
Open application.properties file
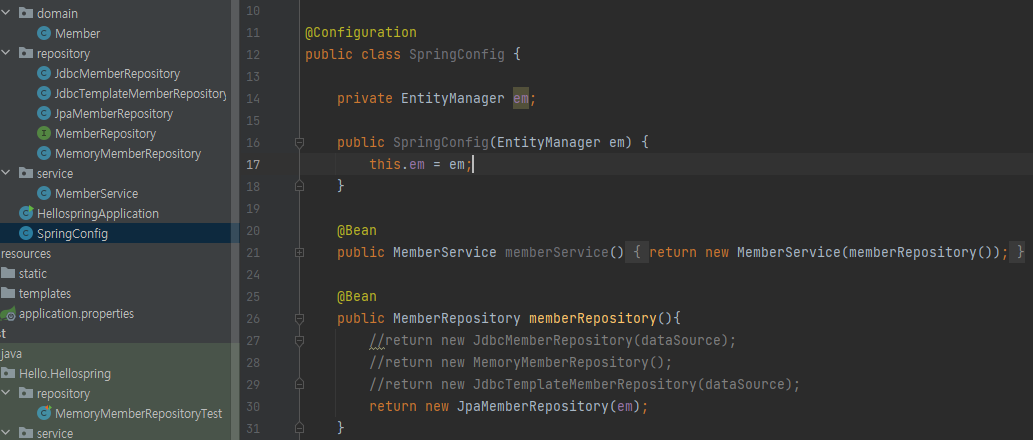click(76, 314)
